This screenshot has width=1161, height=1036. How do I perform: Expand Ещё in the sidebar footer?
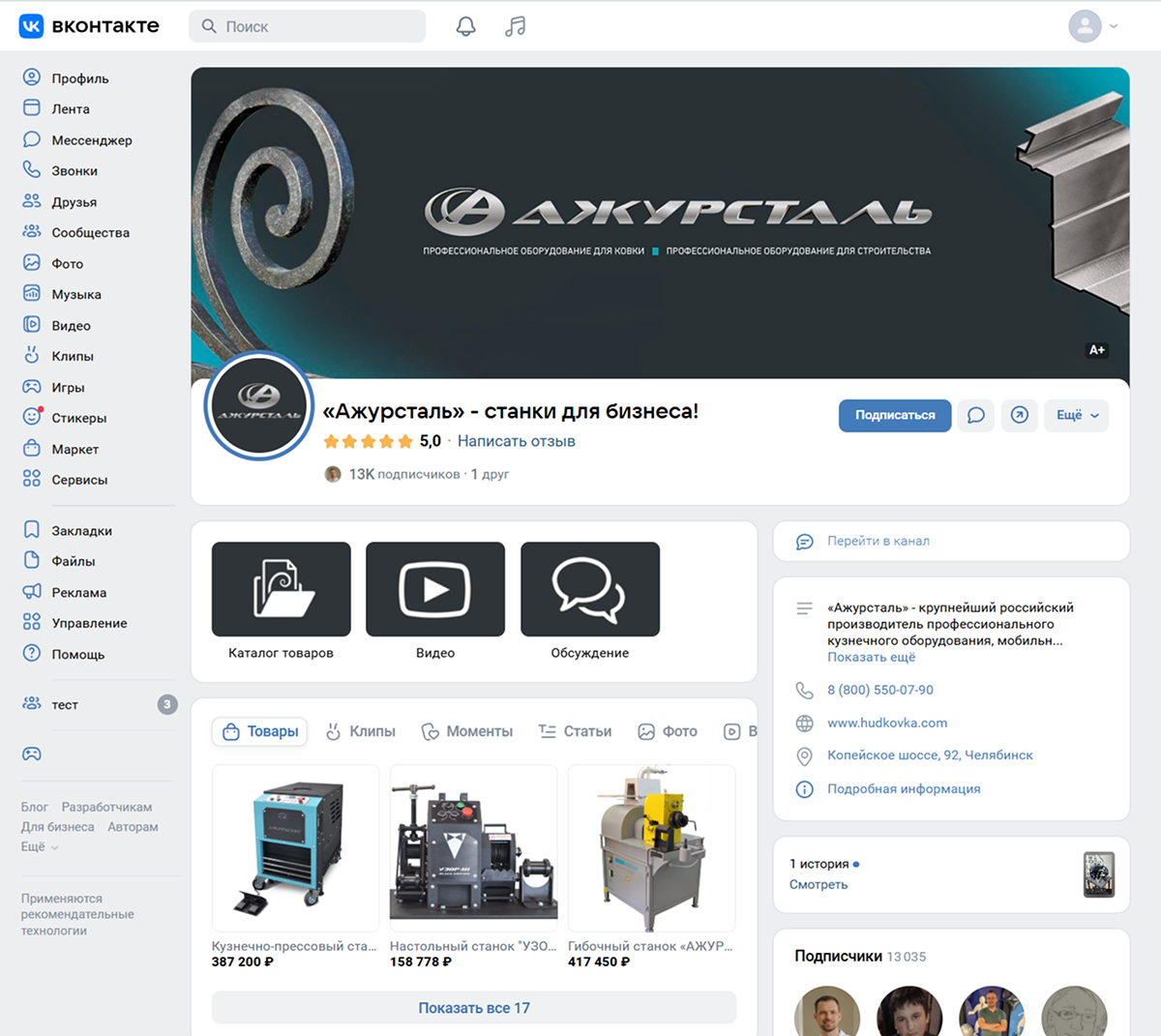click(x=40, y=846)
